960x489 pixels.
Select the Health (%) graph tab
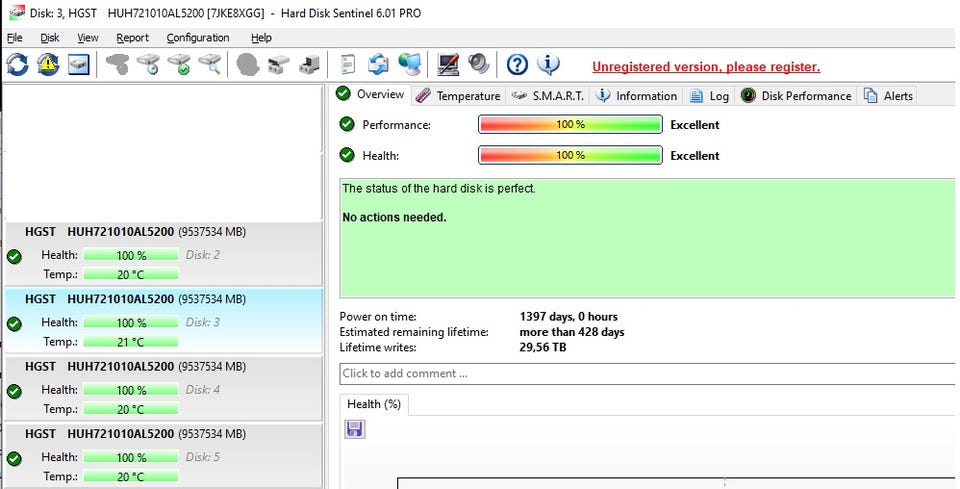(x=373, y=404)
